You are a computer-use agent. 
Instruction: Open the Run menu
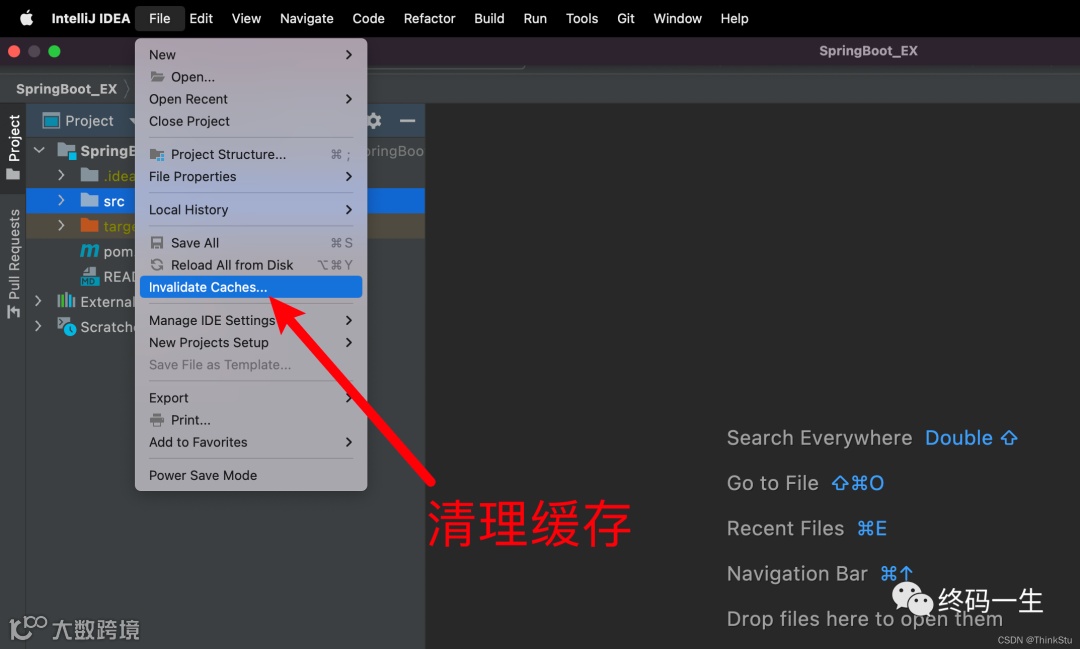point(535,19)
